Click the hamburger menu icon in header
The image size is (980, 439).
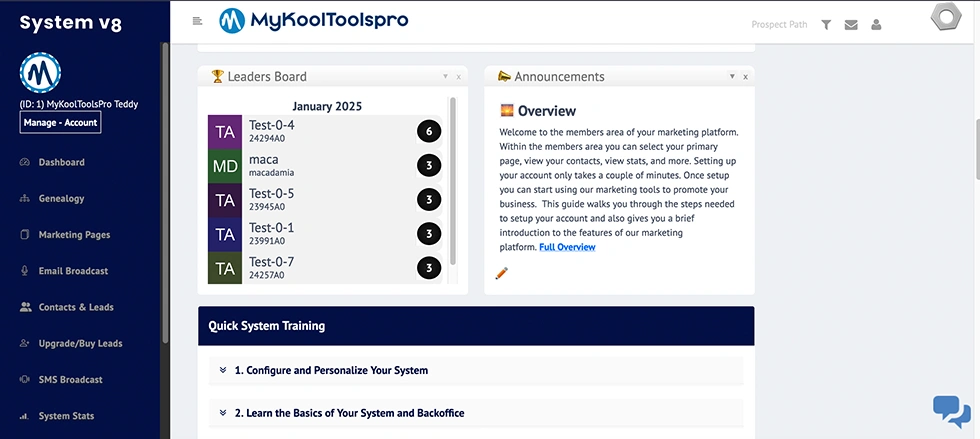tap(197, 20)
